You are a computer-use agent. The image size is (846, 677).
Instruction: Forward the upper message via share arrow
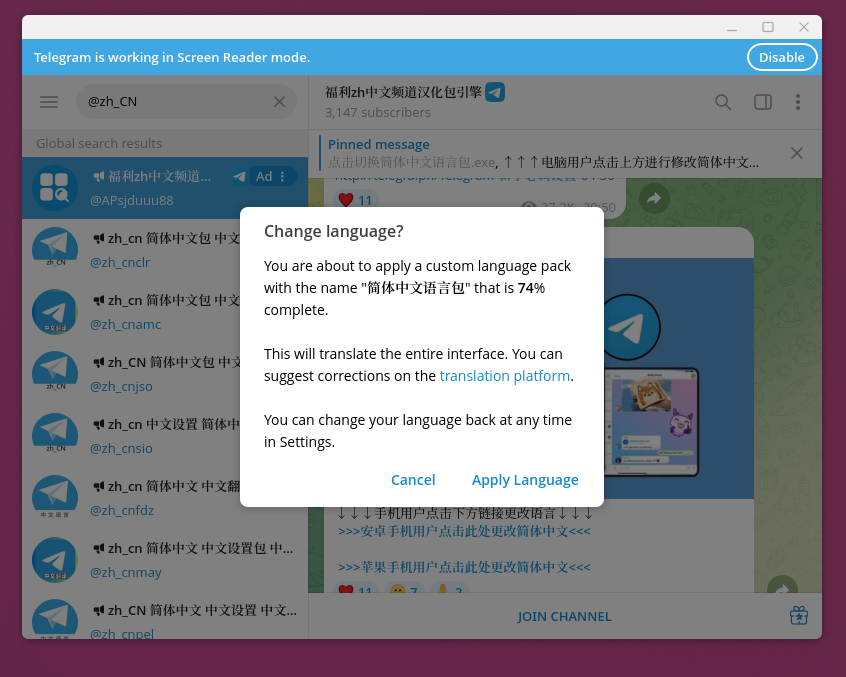654,199
